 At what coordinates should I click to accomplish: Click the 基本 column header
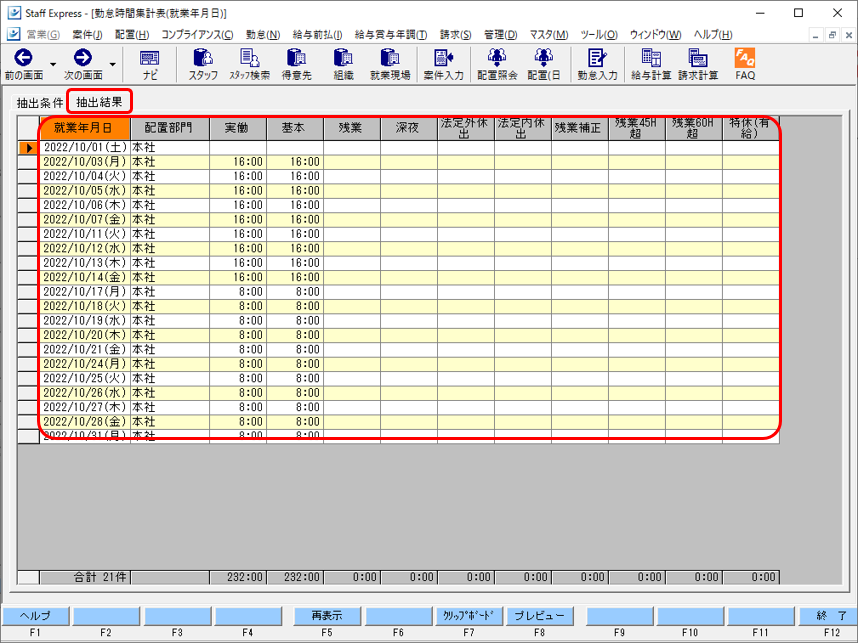tap(294, 128)
